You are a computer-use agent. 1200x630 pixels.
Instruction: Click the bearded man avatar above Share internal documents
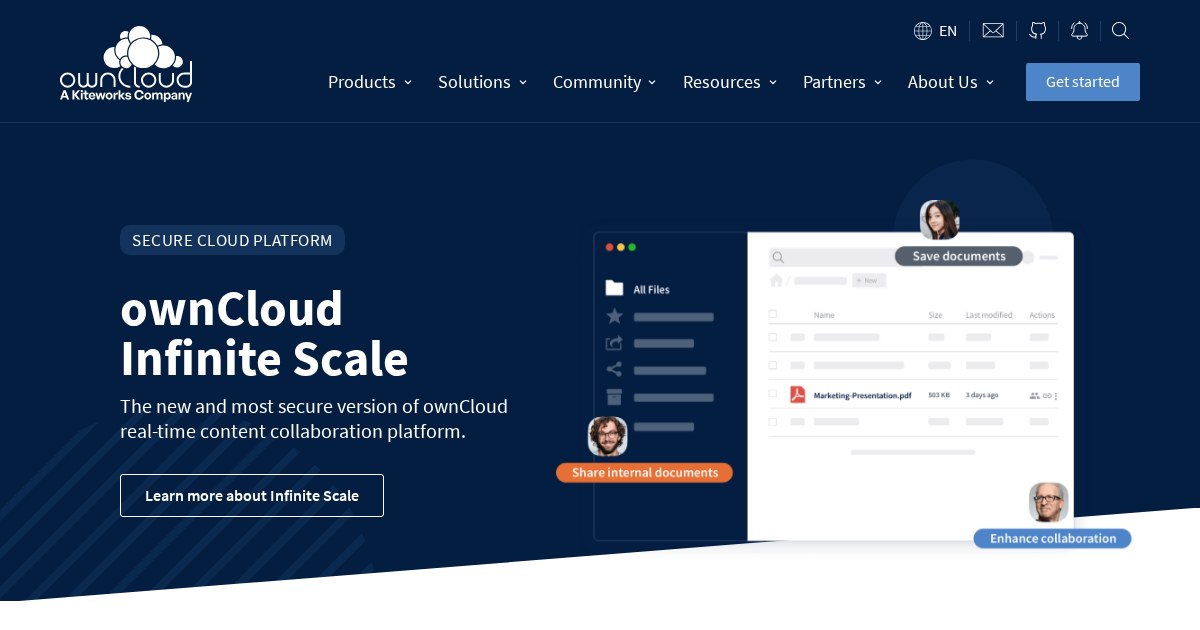[x=608, y=436]
